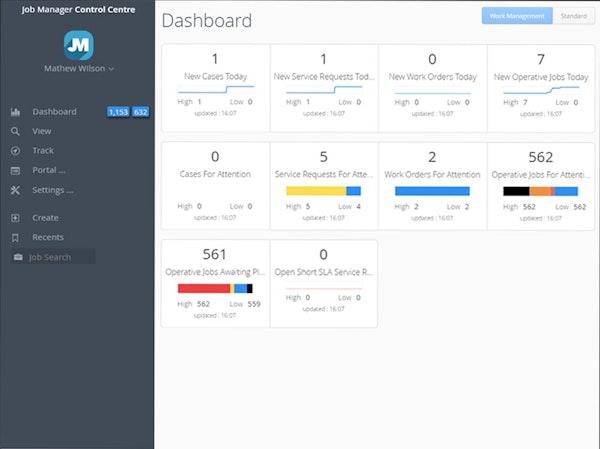Open the Track menu item

(43, 151)
